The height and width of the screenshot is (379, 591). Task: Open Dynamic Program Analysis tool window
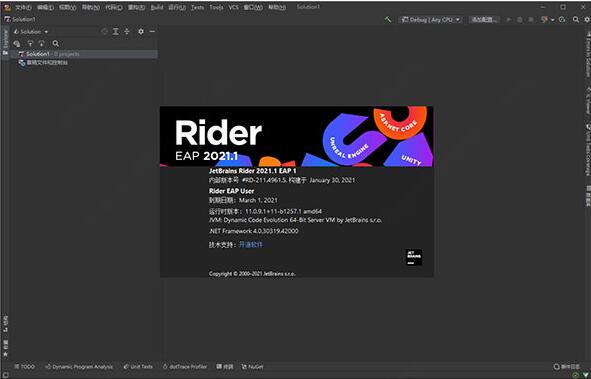pos(79,367)
